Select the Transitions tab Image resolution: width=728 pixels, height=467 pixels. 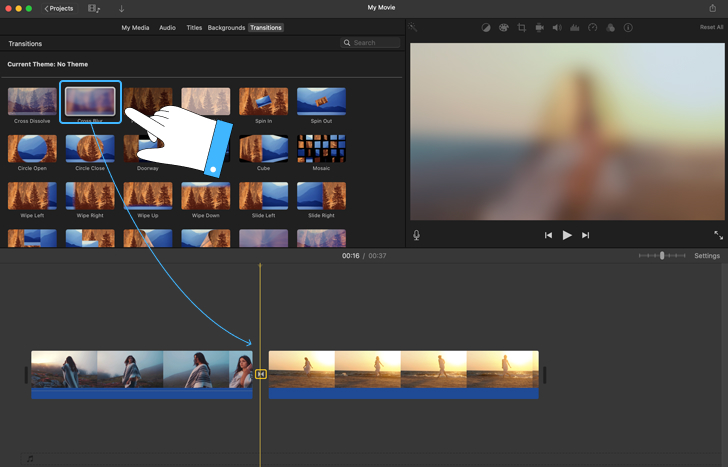(x=266, y=28)
